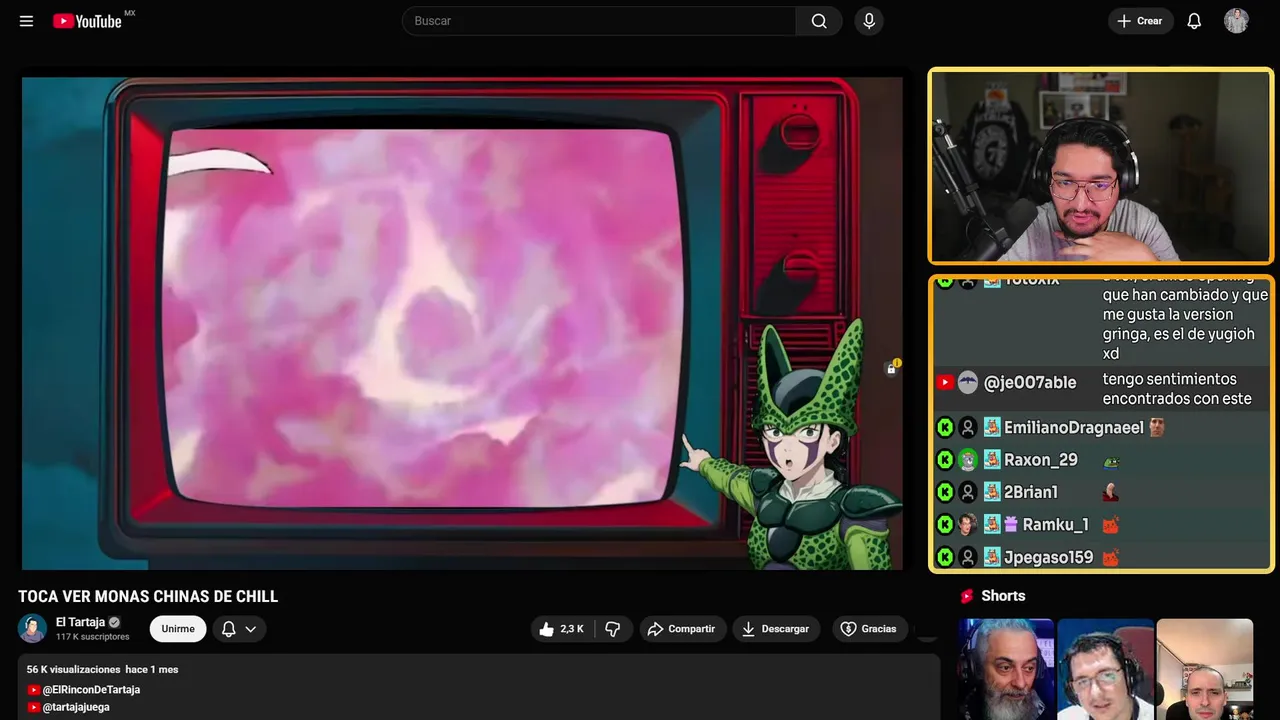Open the third Shorts thumbnail
The width and height of the screenshot is (1280, 720).
click(1204, 669)
